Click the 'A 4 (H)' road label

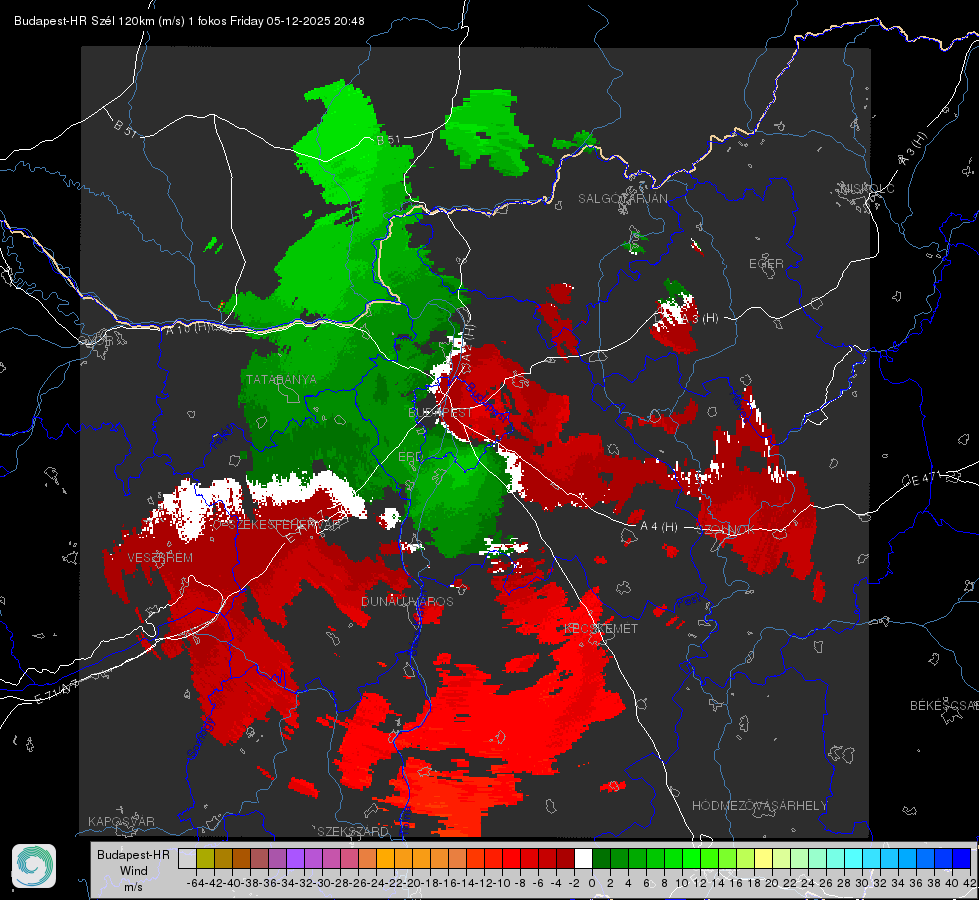coord(659,527)
